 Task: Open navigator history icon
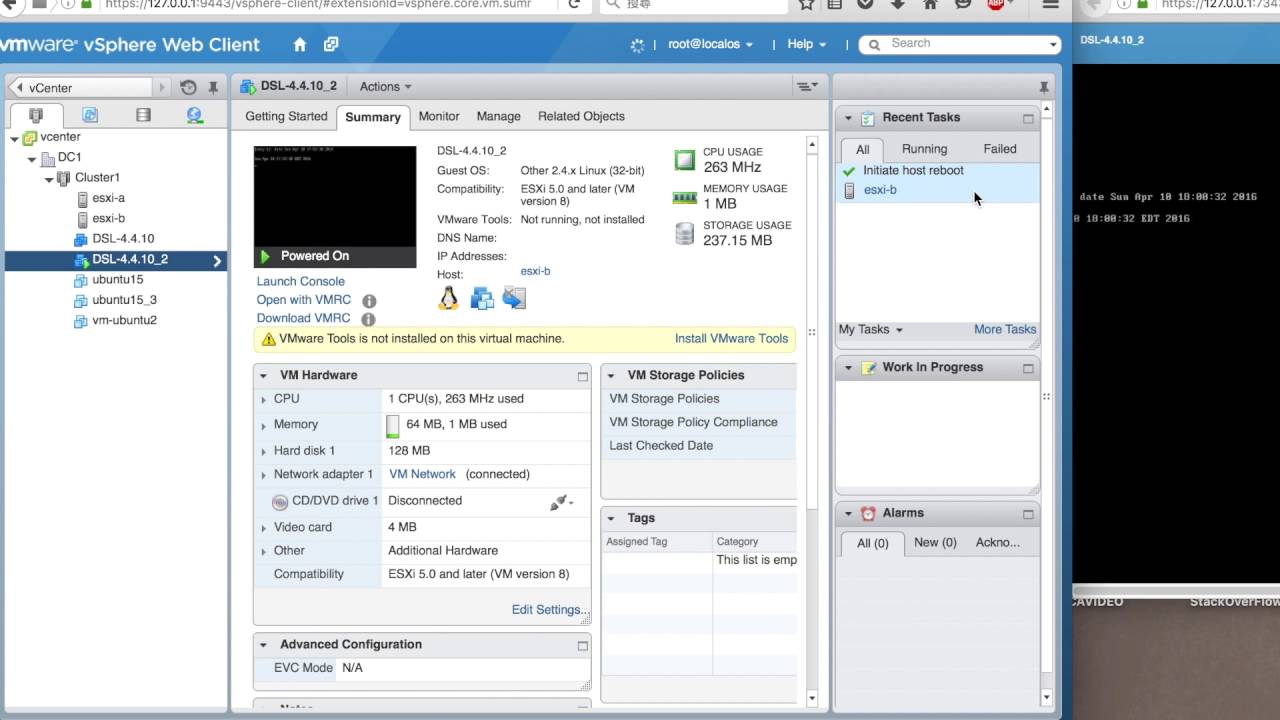point(188,88)
